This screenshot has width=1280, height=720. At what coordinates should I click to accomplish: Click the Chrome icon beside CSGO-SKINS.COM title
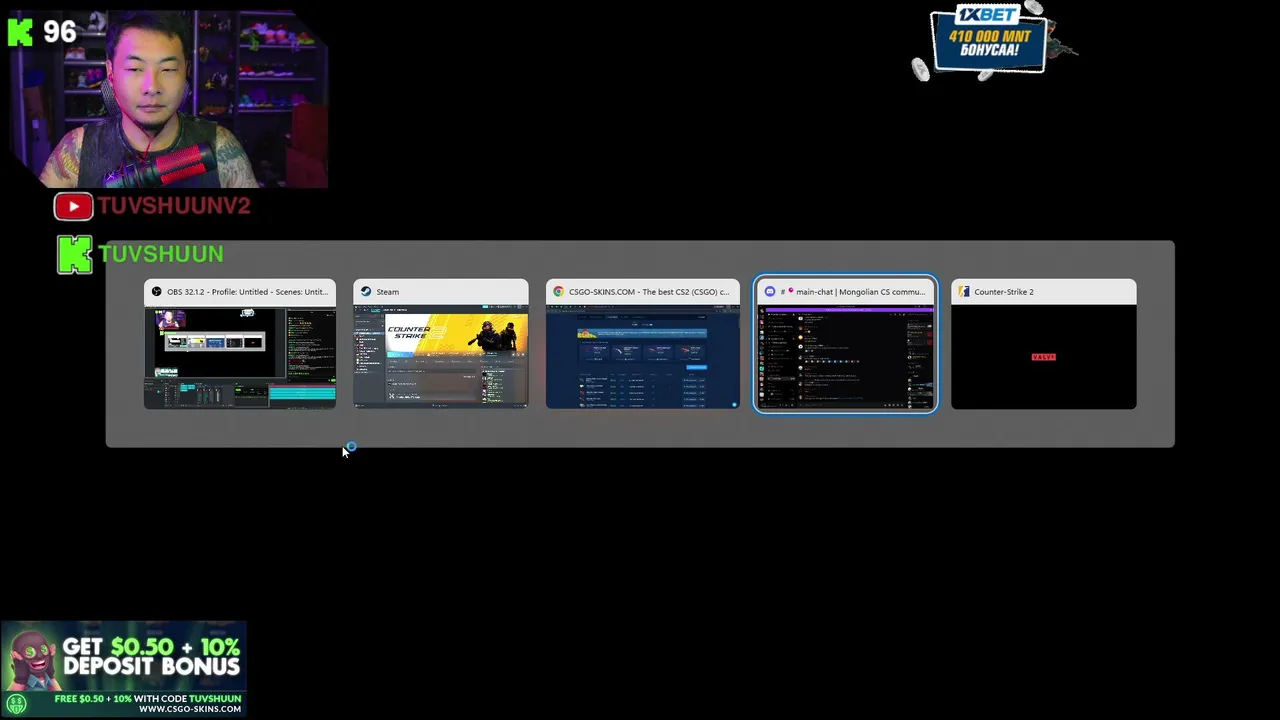point(559,292)
